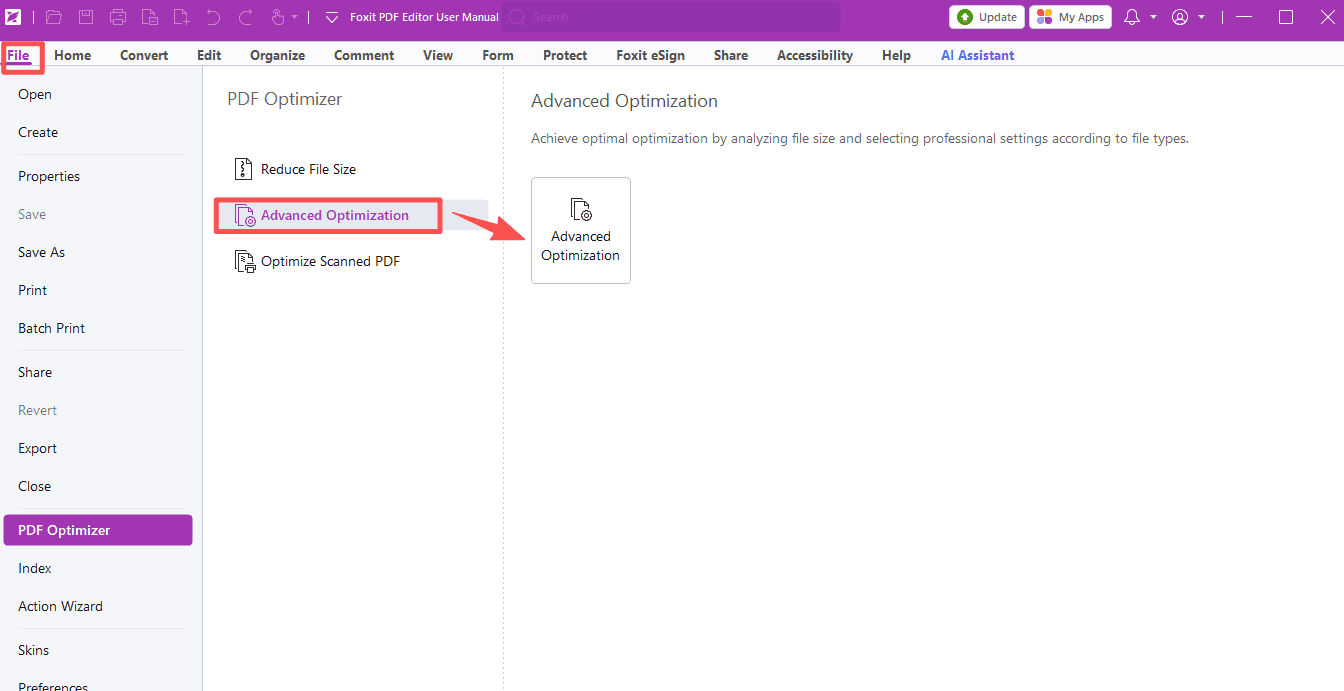
Task: Open the Edit ribbon tab
Action: tap(209, 55)
